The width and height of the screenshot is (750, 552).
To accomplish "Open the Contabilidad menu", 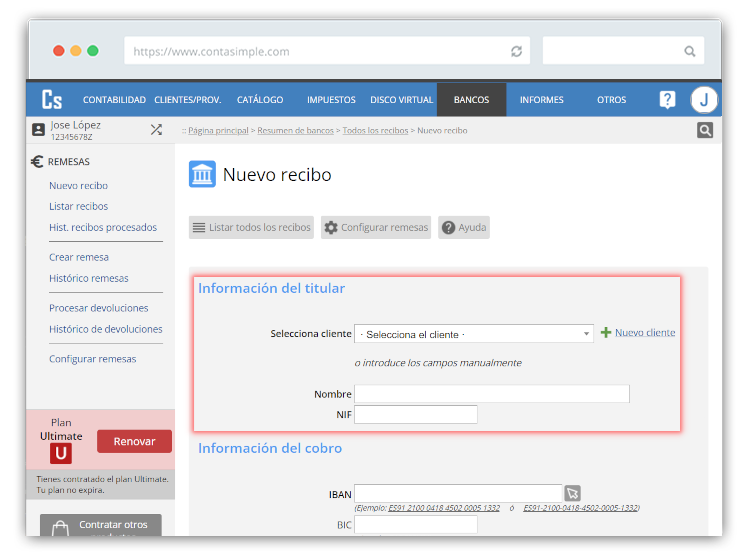I will (x=114, y=100).
